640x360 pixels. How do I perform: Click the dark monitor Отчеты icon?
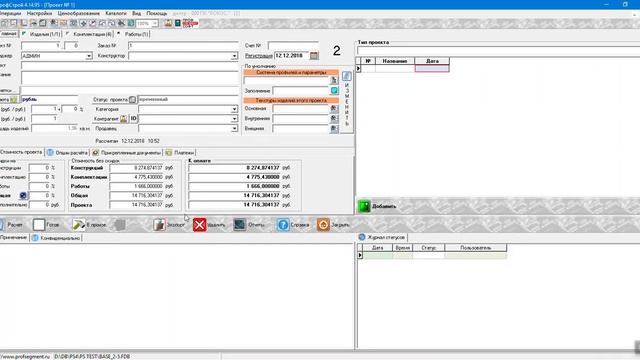click(x=240, y=224)
